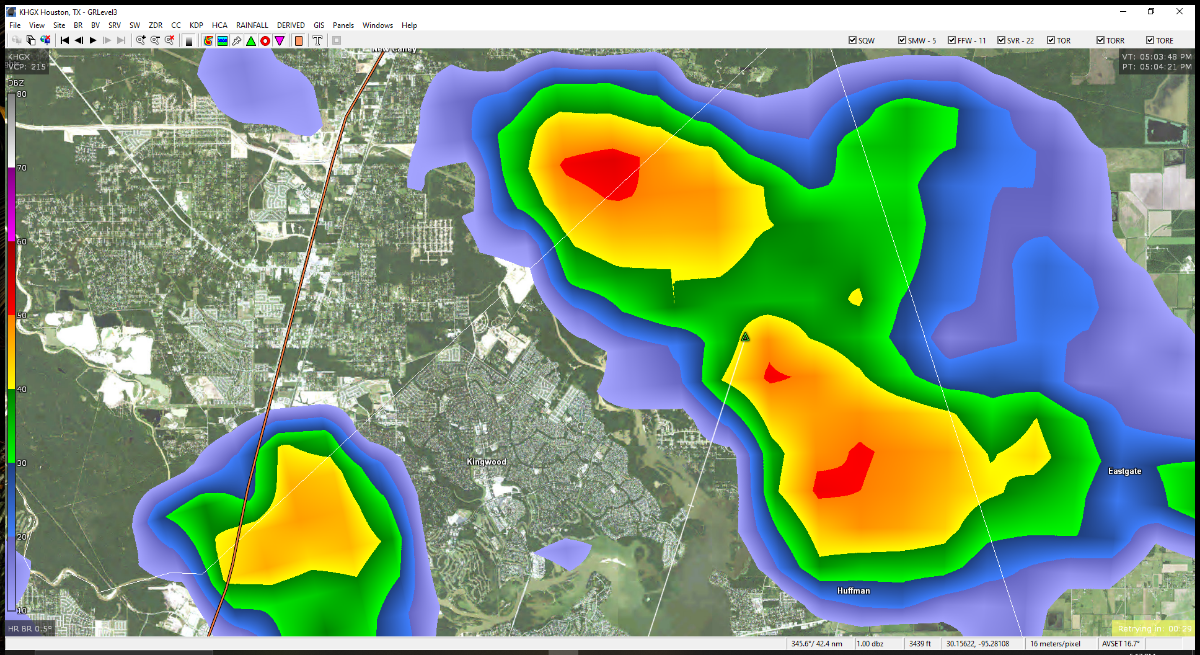This screenshot has height=655, width=1200.
Task: Click the Kingwood label on the map
Action: point(487,462)
